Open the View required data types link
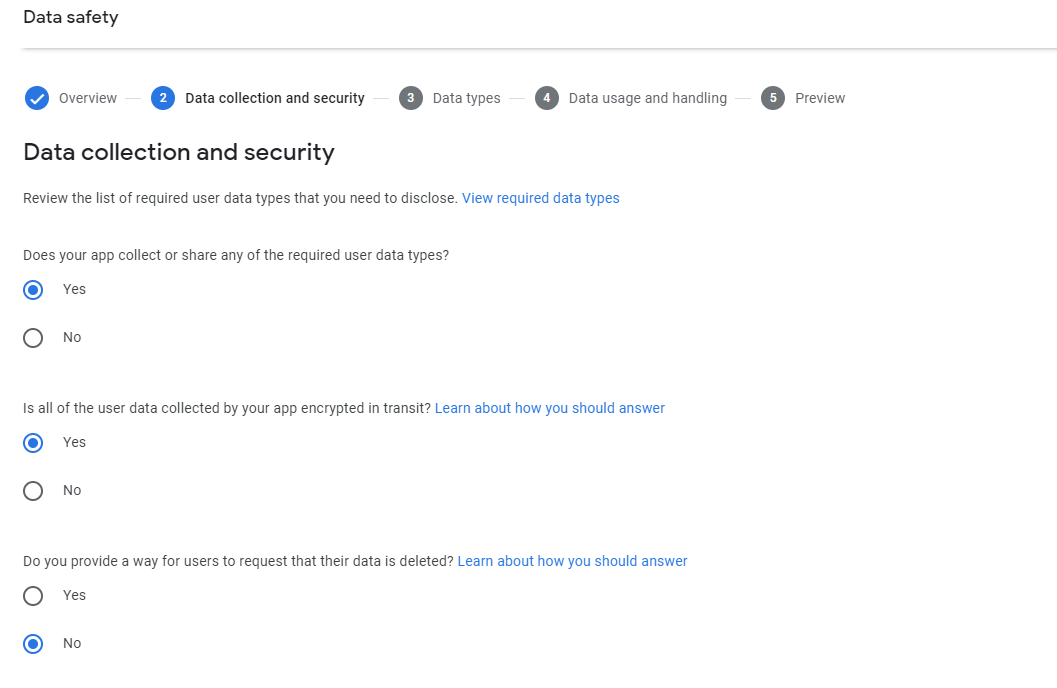1057x688 pixels. pyautogui.click(x=541, y=198)
